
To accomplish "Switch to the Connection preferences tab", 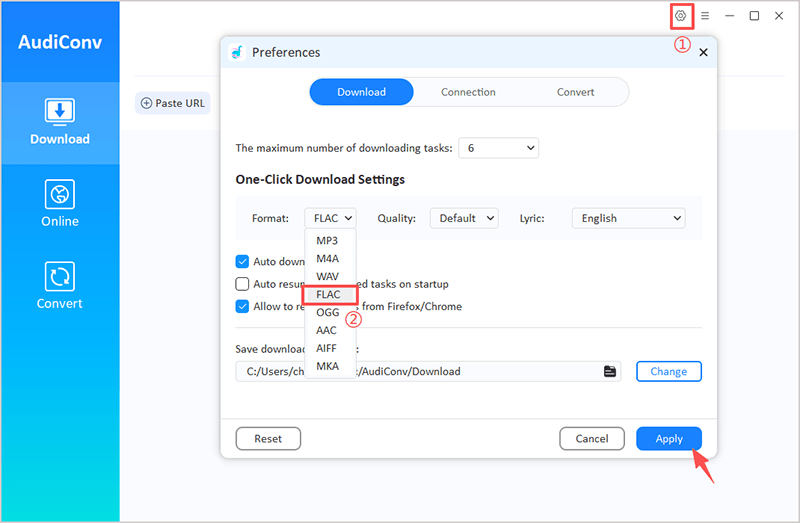I will (468, 92).
